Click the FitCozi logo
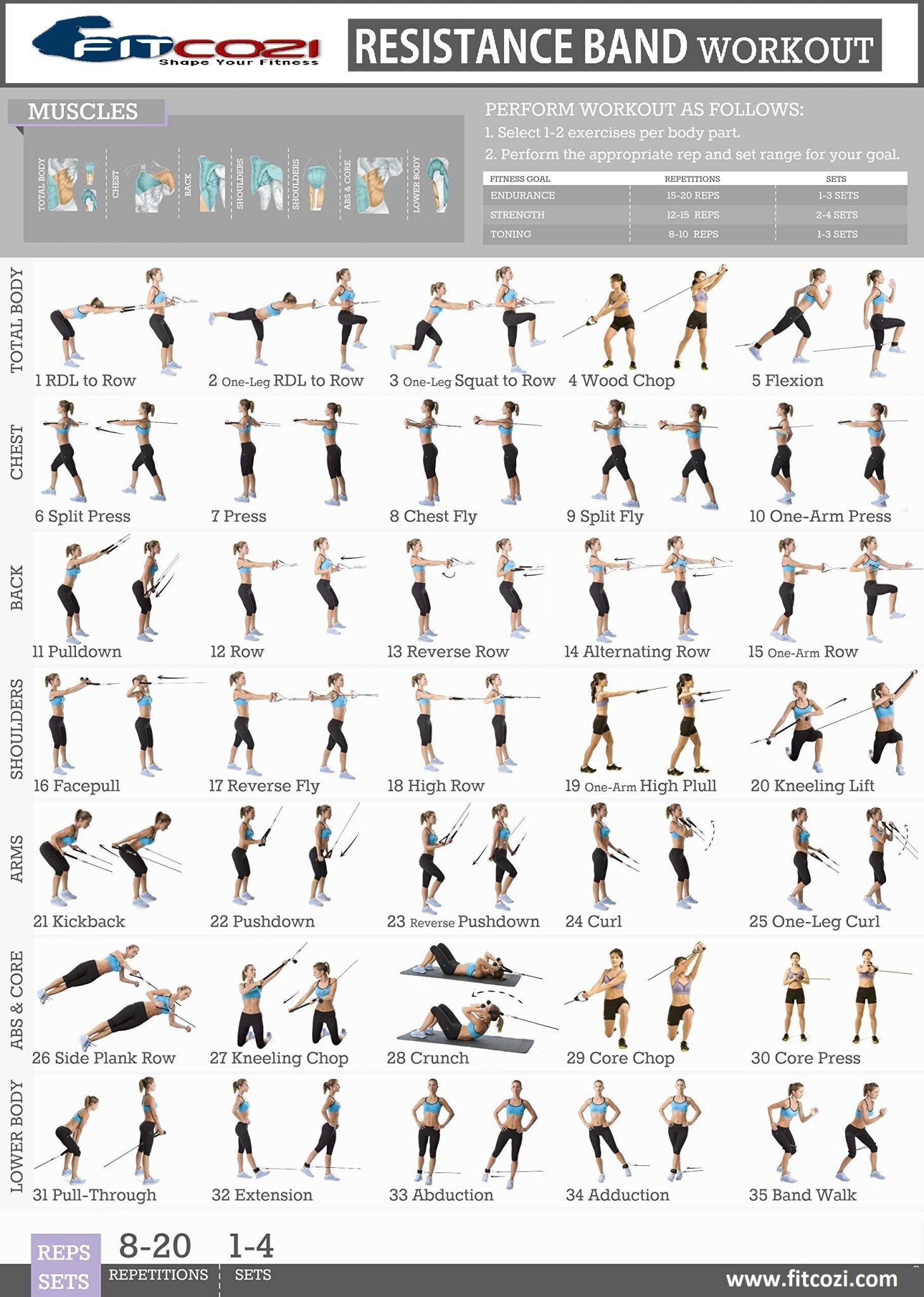924x1297 pixels. point(176,43)
